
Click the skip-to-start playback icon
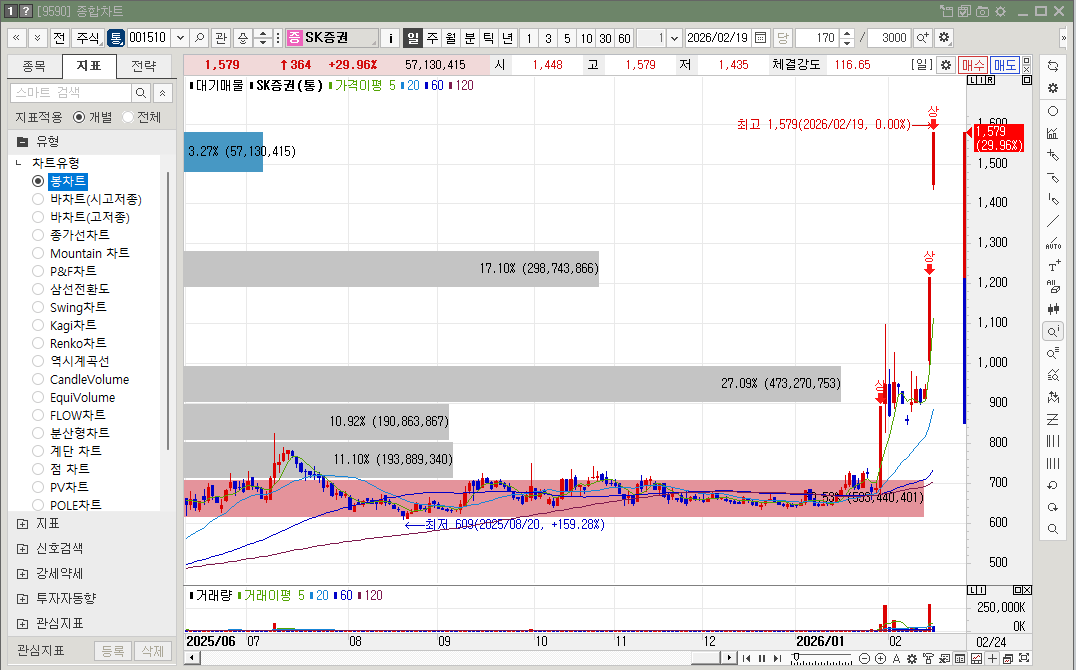click(x=747, y=658)
